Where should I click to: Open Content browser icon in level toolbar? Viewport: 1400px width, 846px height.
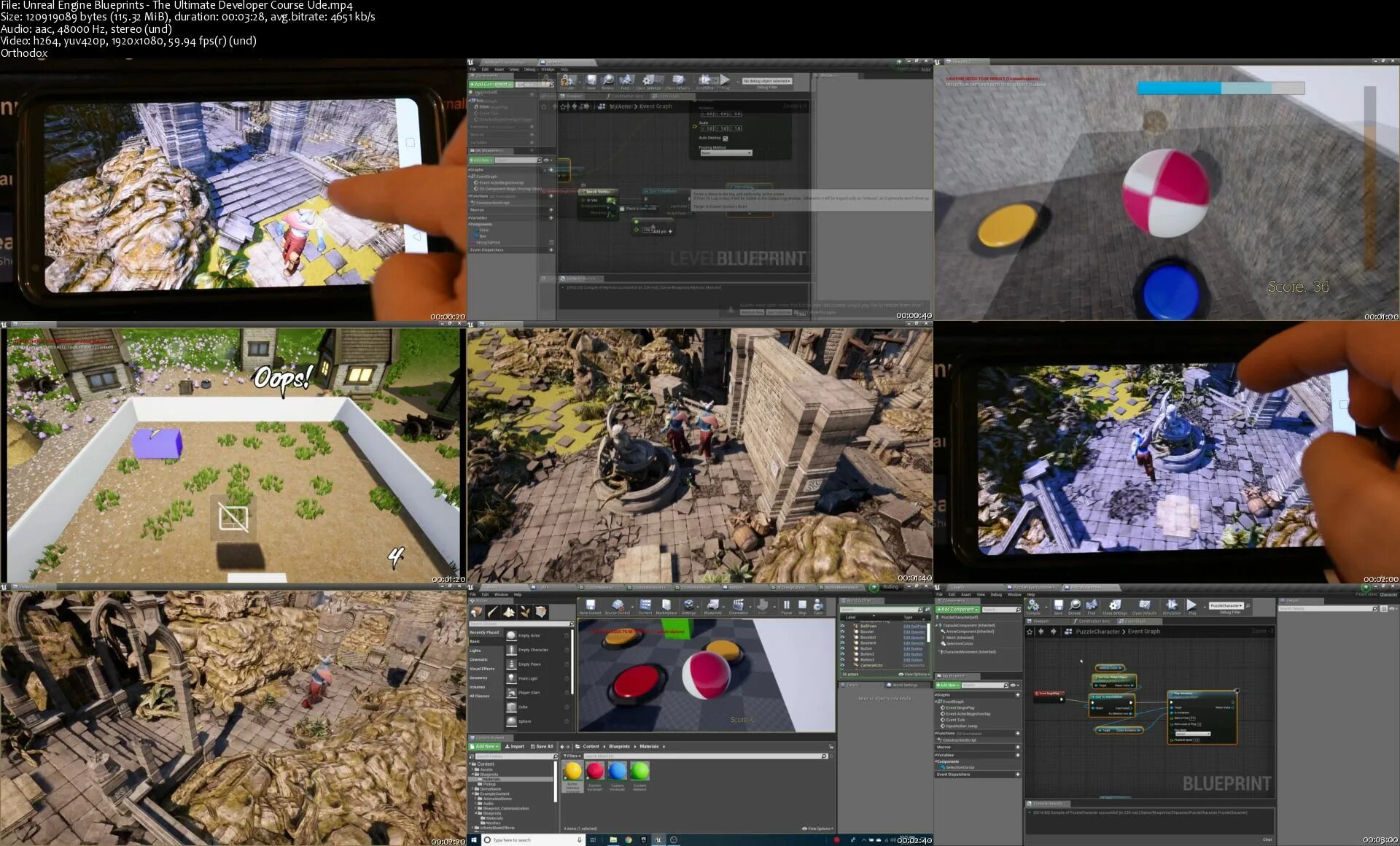click(645, 607)
